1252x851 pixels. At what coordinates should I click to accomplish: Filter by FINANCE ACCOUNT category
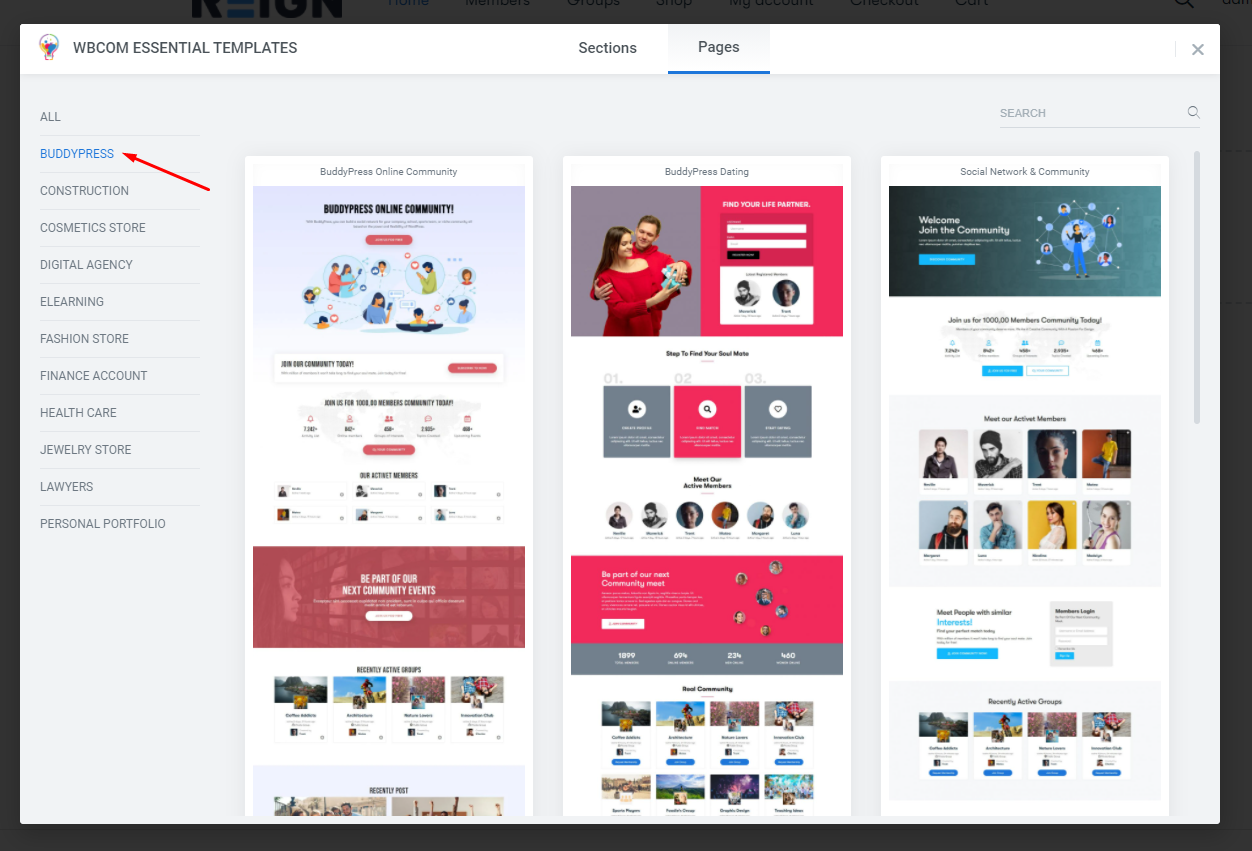coord(94,376)
